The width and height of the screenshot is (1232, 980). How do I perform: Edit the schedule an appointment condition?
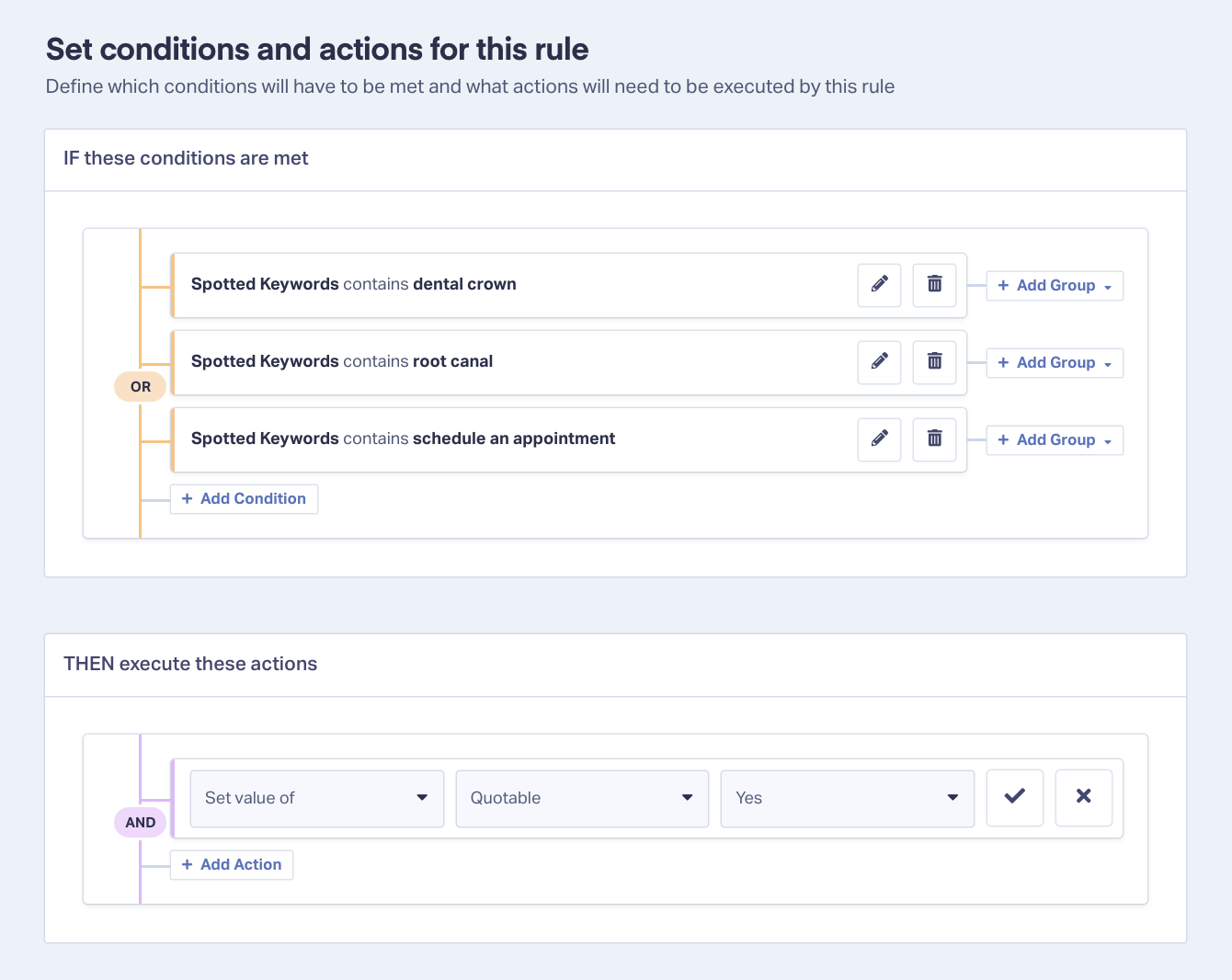coord(879,439)
